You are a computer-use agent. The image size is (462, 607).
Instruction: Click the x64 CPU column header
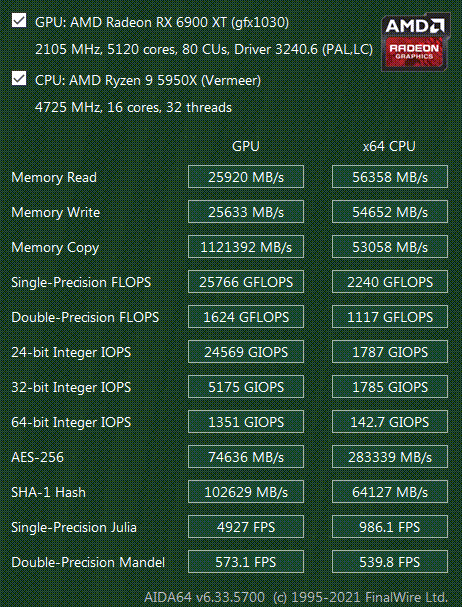tap(389, 146)
